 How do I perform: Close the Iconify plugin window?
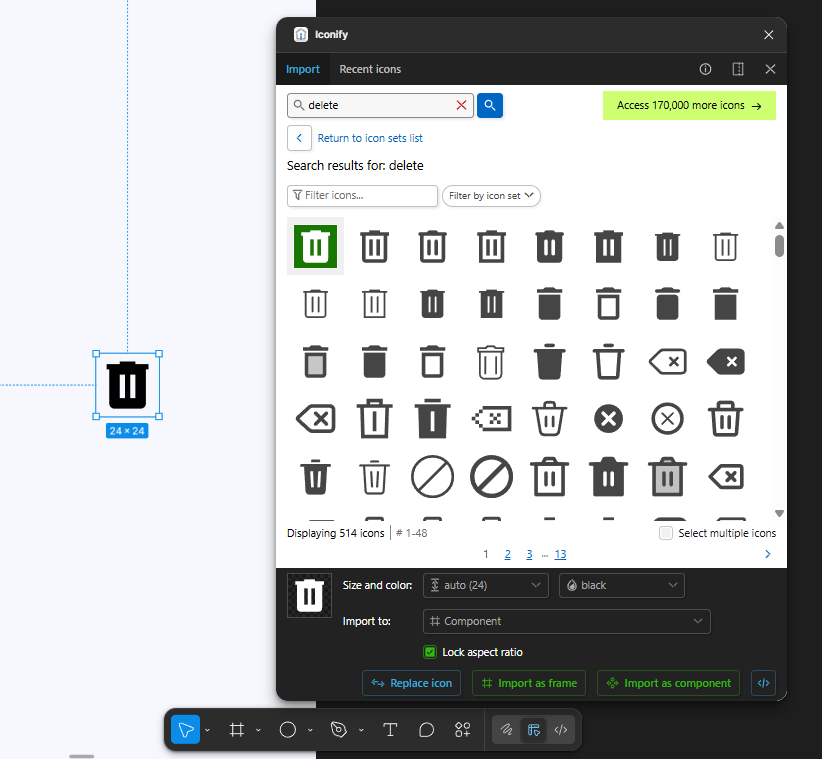pyautogui.click(x=769, y=35)
